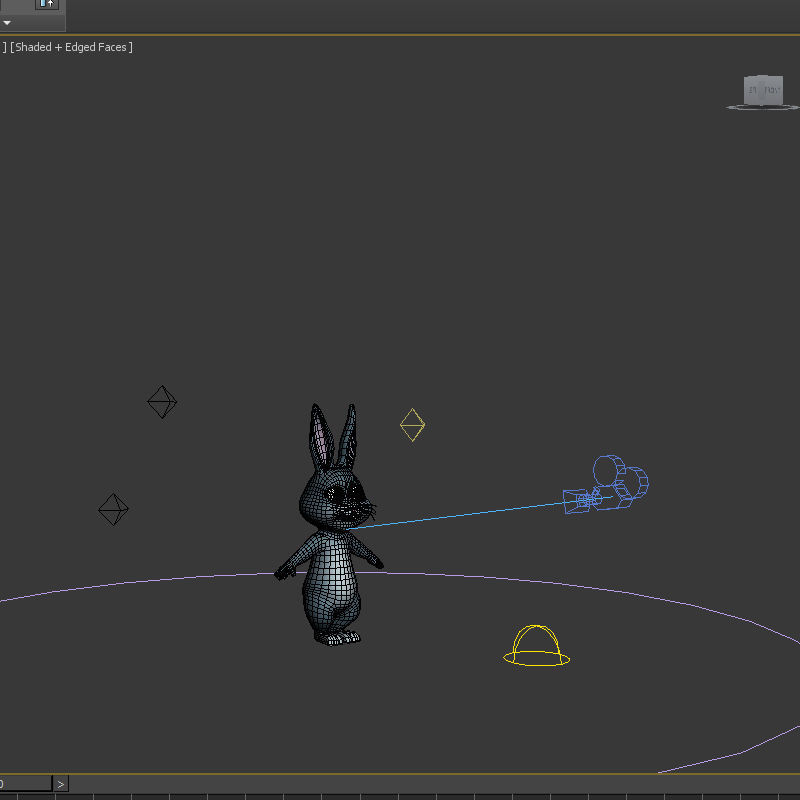800x800 pixels.
Task: Click the ViewCube compass ring
Action: pyautogui.click(x=763, y=107)
